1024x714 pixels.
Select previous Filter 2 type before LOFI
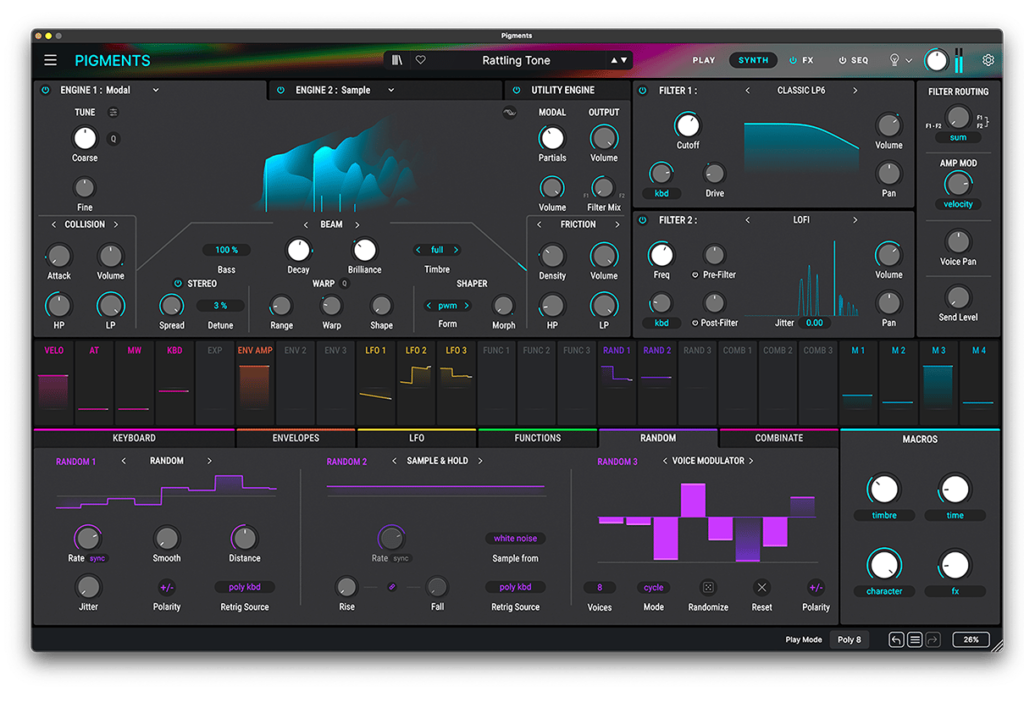tap(748, 220)
